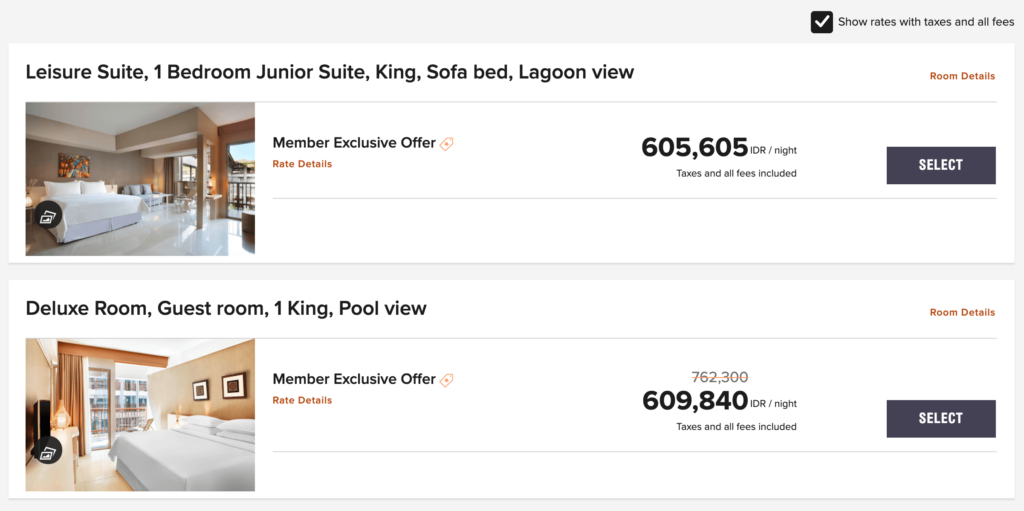The width and height of the screenshot is (1024, 511).
Task: View Rate Details for Leisure Suite offer
Action: point(302,164)
